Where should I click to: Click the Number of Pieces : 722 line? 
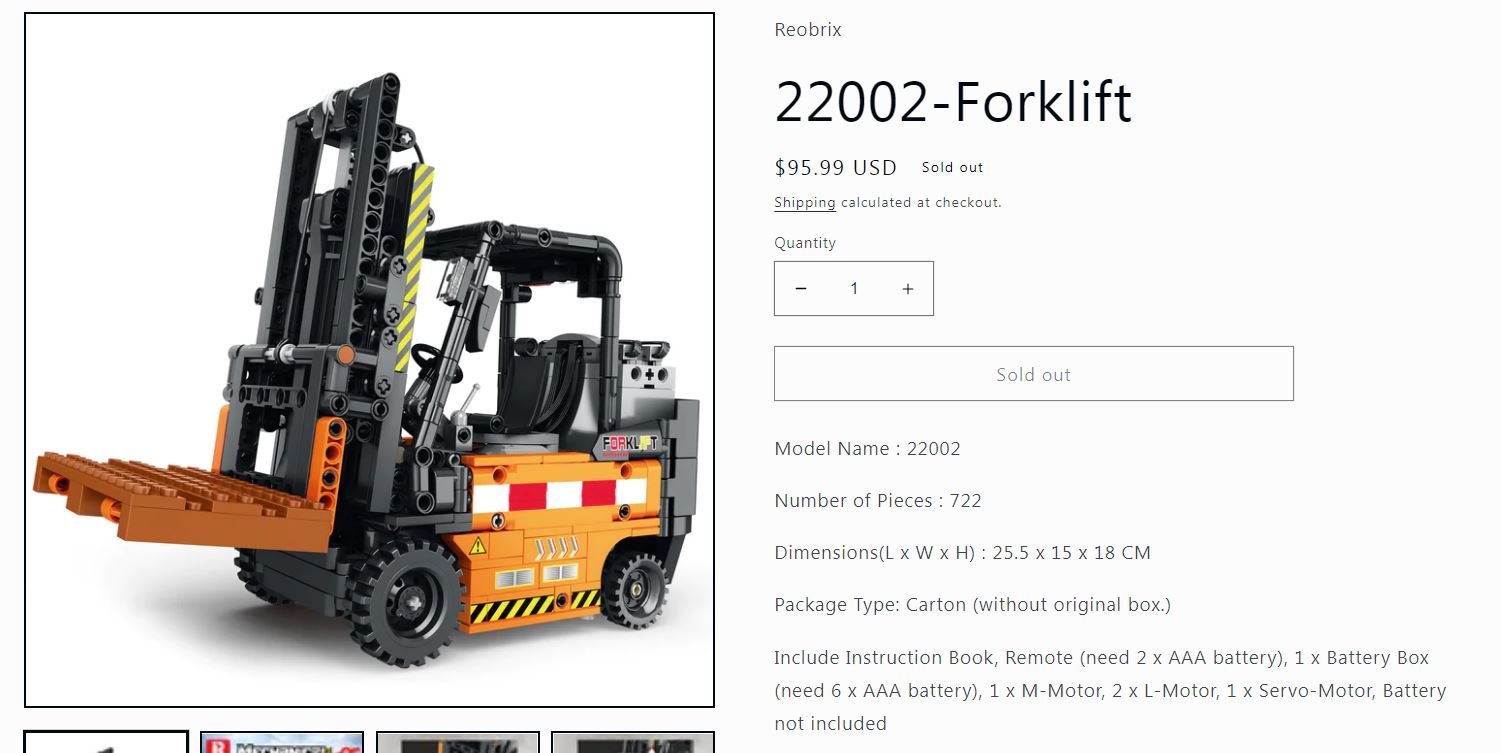(877, 500)
